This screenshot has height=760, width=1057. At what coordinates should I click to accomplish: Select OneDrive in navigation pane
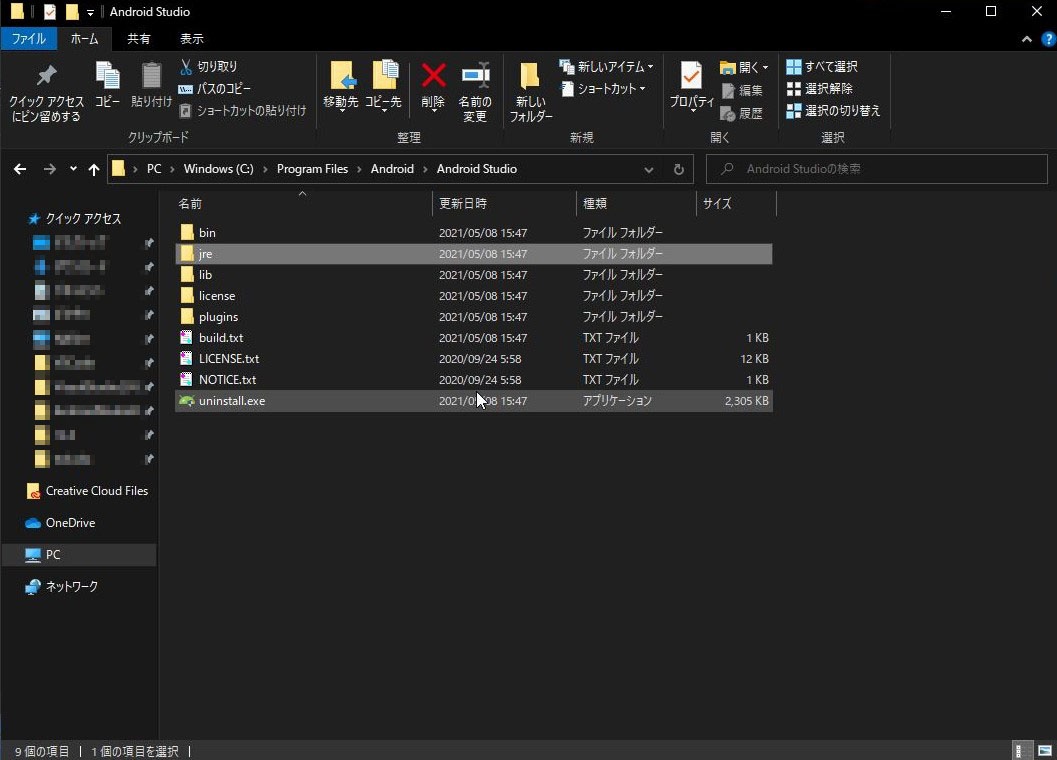coord(70,523)
